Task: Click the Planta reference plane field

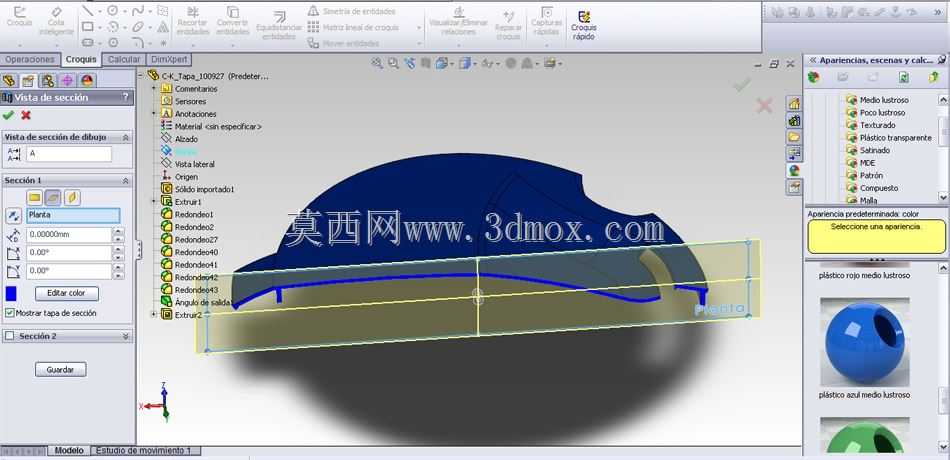Action: pos(73,215)
